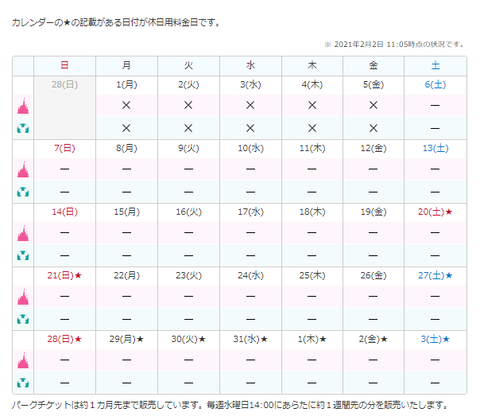
Task: Select the Disneyland × mark under 4(木)
Action: [x=312, y=105]
